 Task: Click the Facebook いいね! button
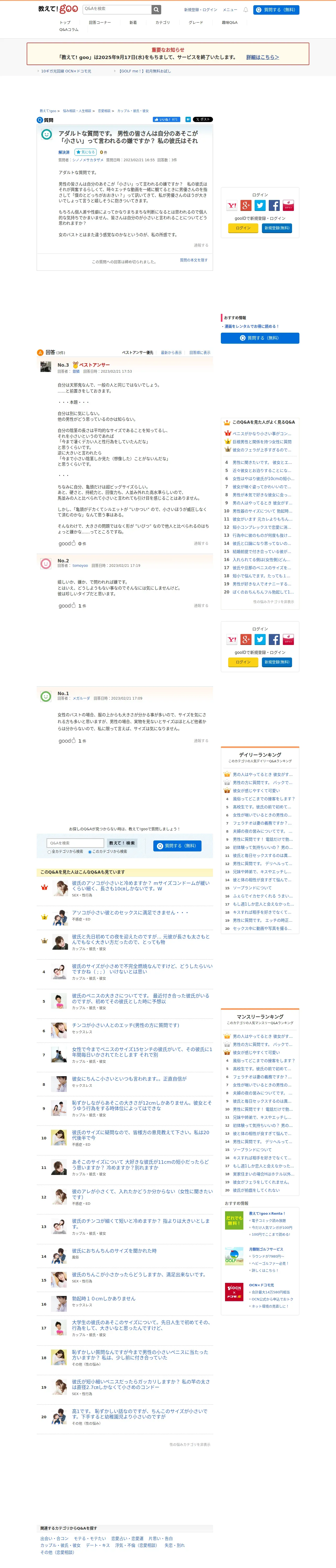tap(166, 119)
